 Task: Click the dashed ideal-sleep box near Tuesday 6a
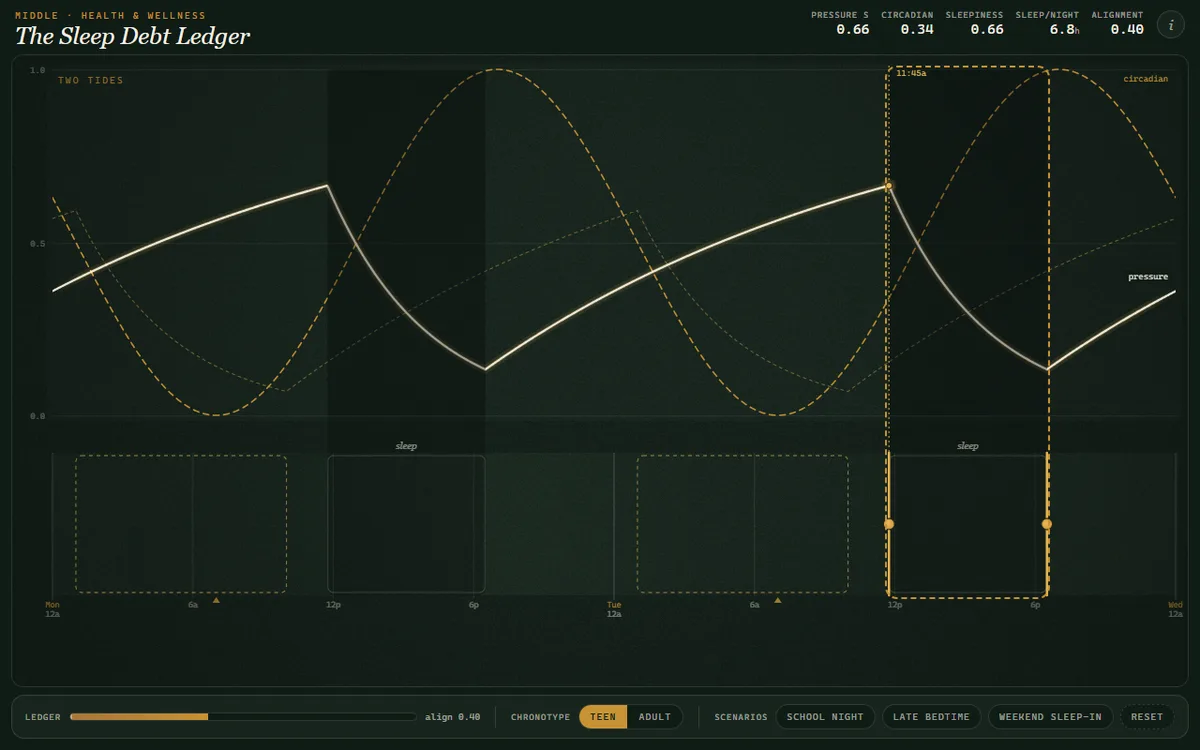743,524
